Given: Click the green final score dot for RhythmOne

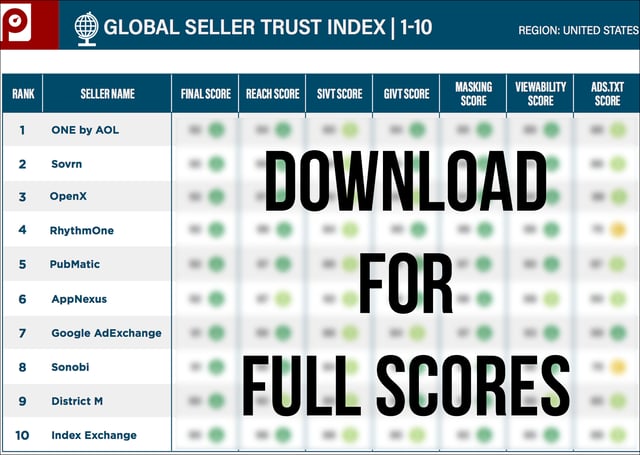Looking at the screenshot, I should tap(216, 230).
